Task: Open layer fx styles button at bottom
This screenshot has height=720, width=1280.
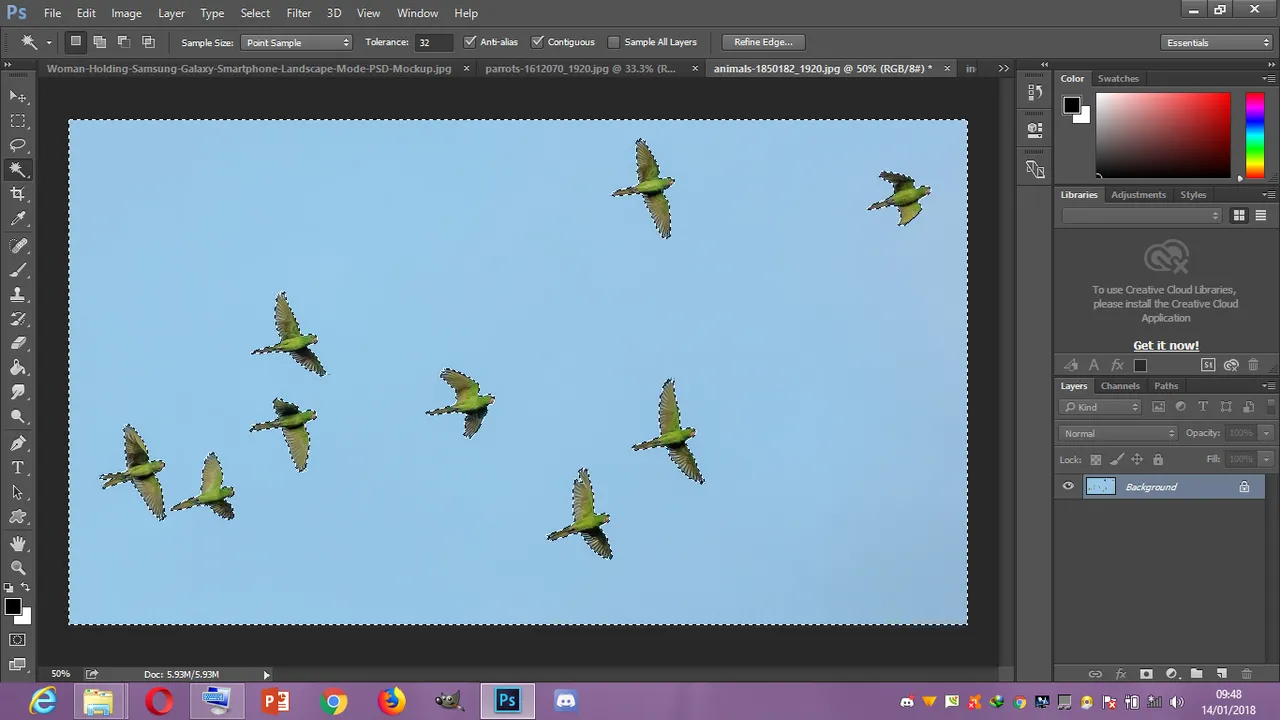Action: pyautogui.click(x=1121, y=675)
